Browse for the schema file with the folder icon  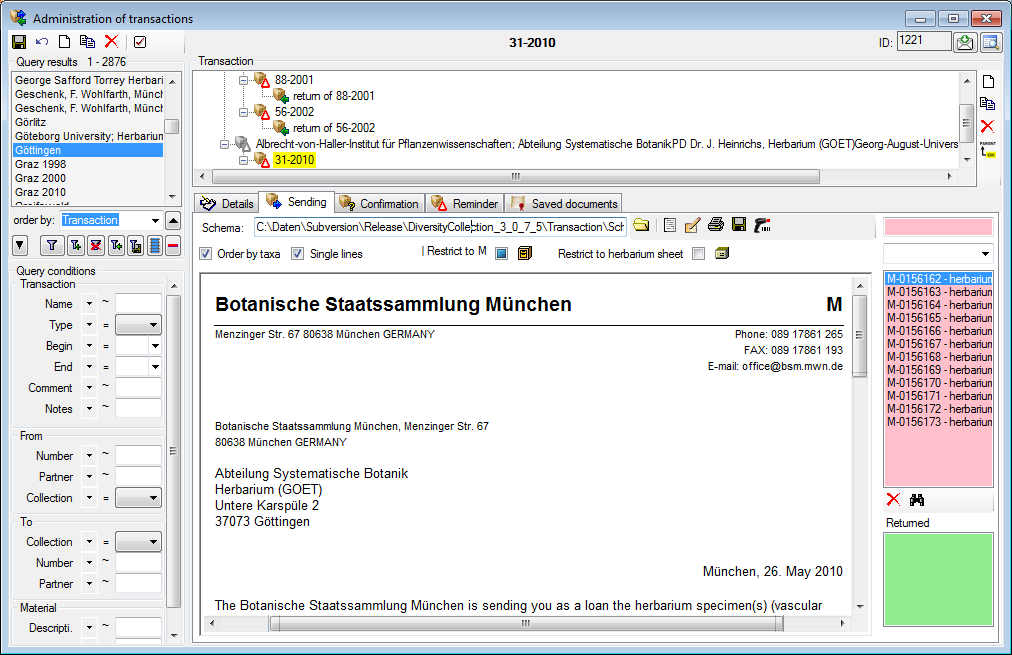point(641,225)
